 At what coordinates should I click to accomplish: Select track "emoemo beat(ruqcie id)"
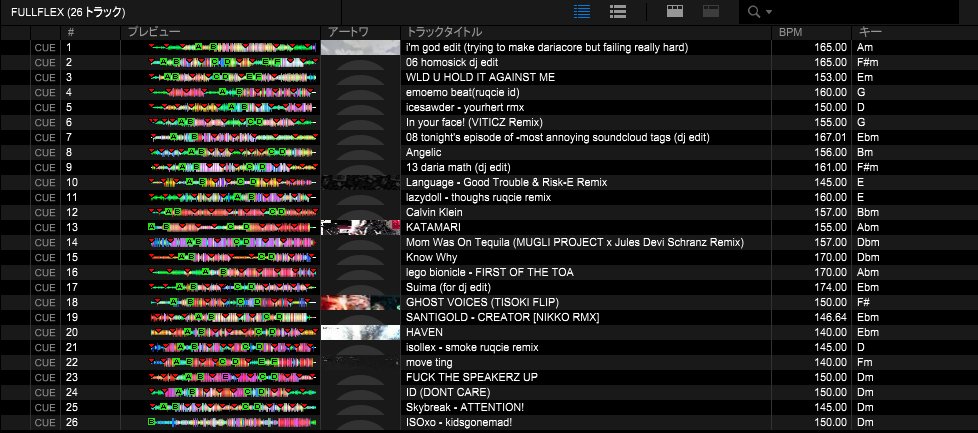point(463,92)
